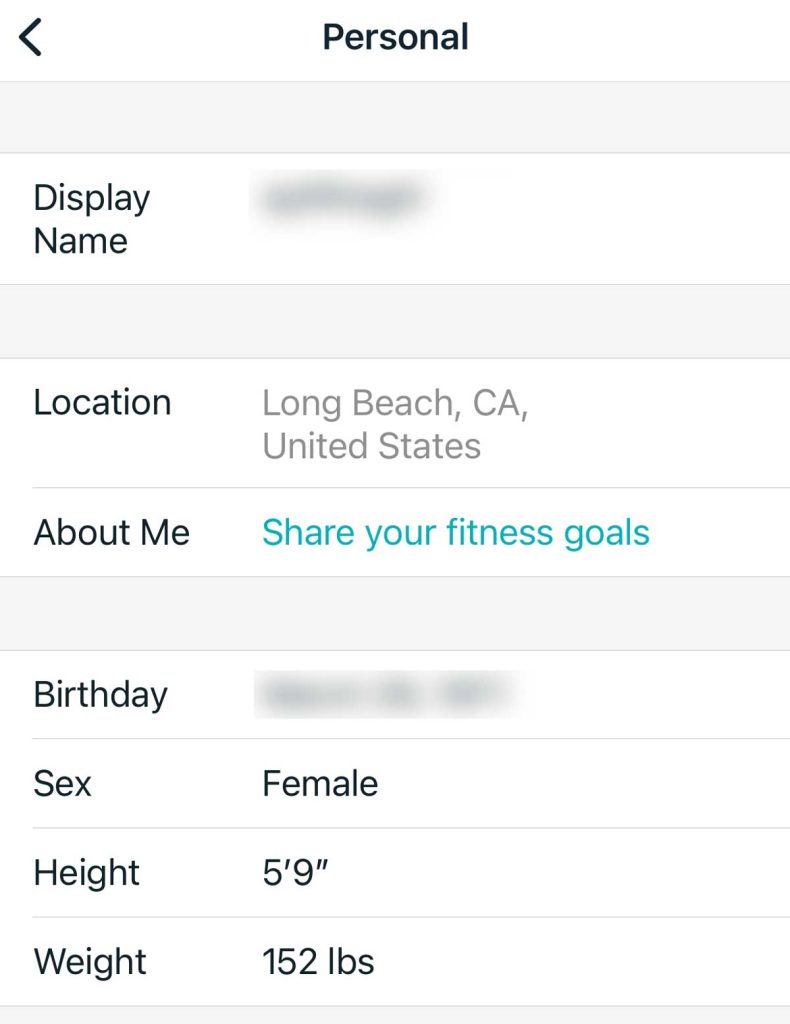The height and width of the screenshot is (1024, 790).
Task: Select the Display Name label
Action: click(91, 219)
